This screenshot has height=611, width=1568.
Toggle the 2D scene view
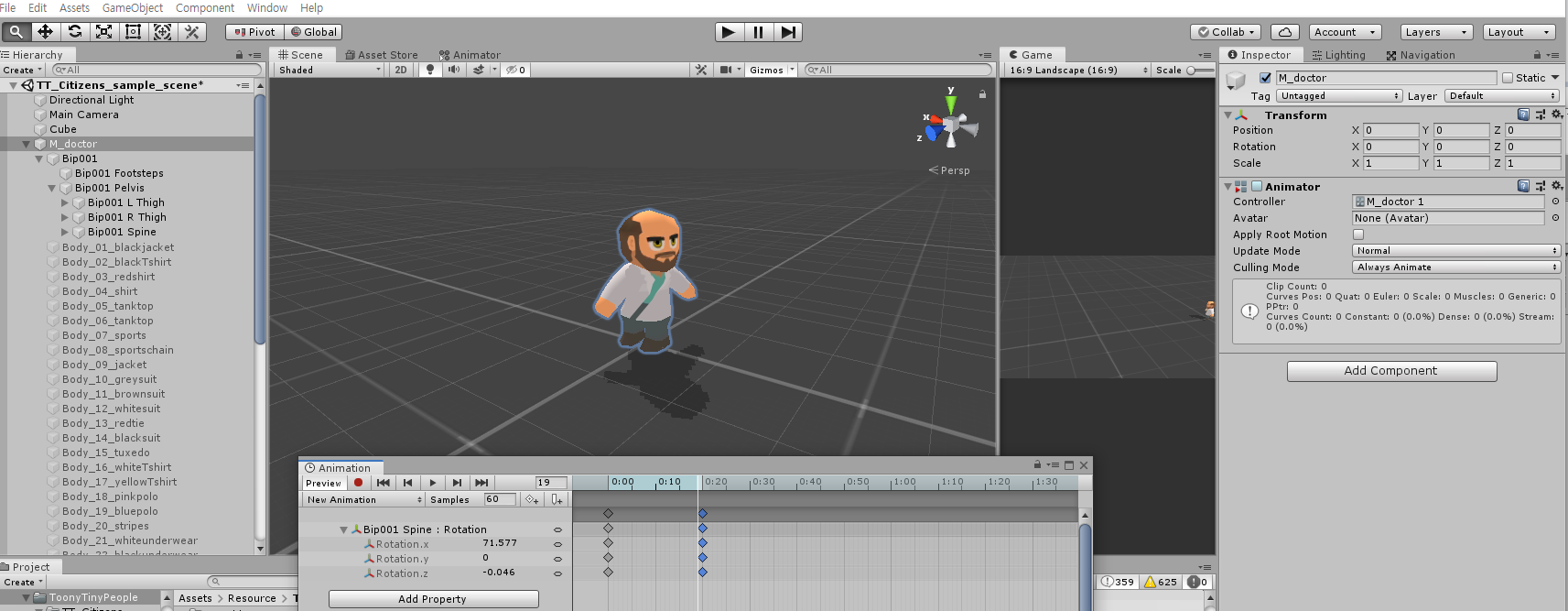401,70
